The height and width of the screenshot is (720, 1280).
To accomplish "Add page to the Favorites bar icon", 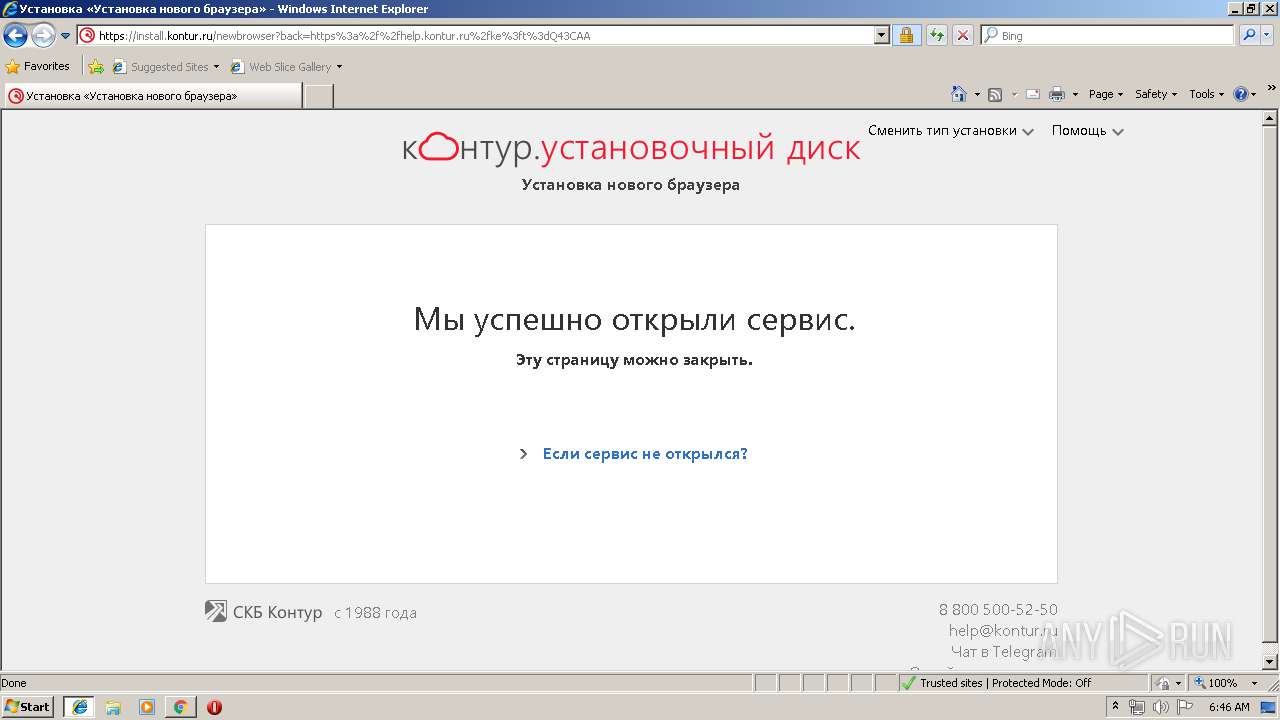I will coord(96,67).
